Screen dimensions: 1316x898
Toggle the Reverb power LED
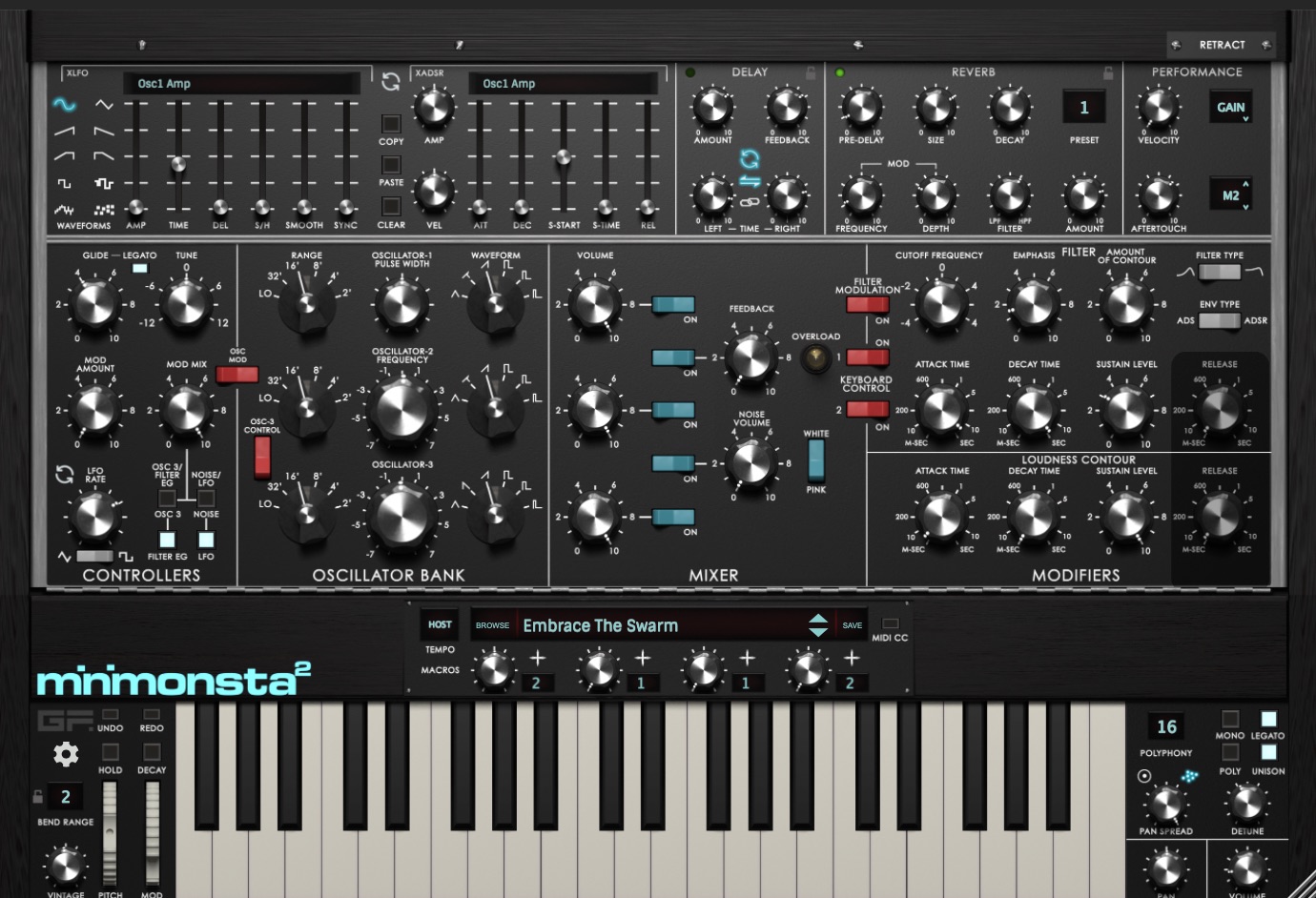[840, 72]
